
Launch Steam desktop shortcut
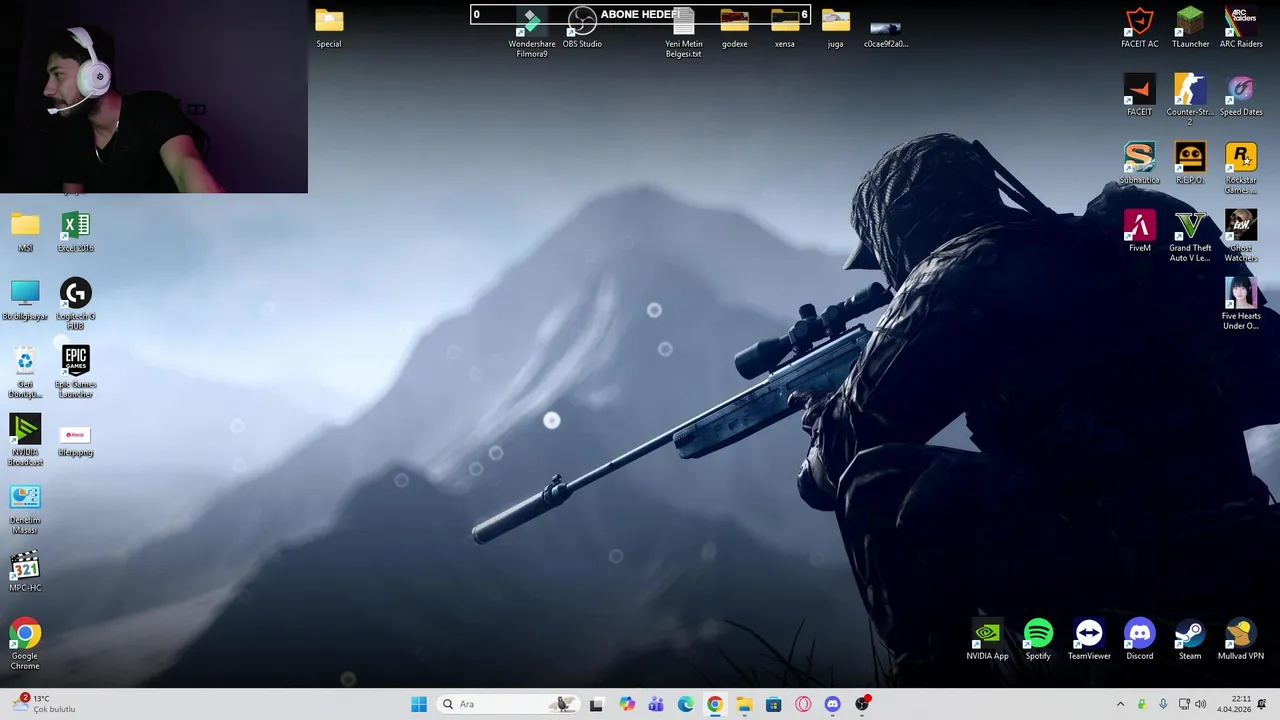[x=1190, y=639]
